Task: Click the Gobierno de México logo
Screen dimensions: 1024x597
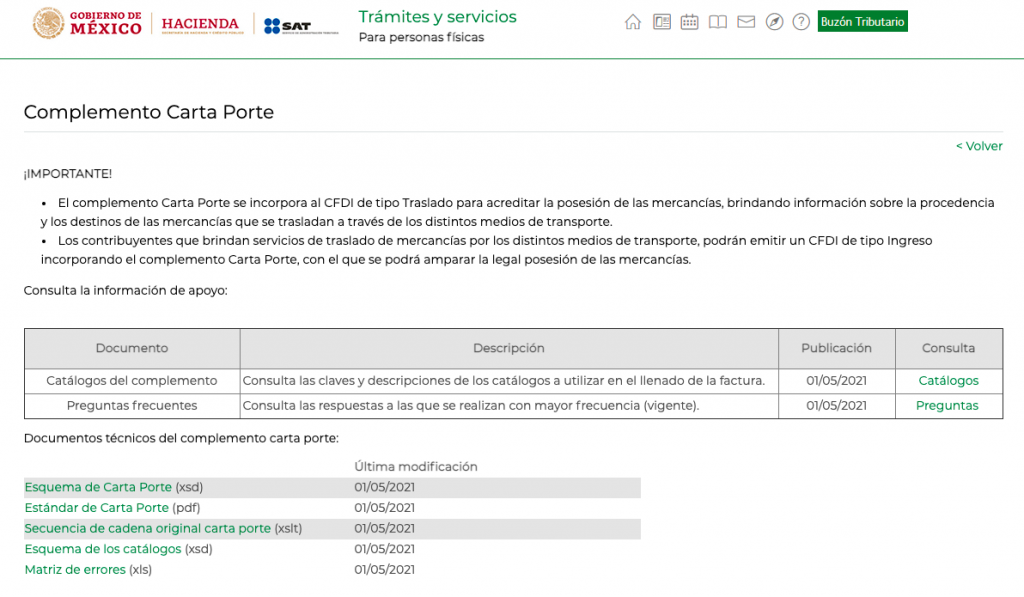Action: [87, 24]
